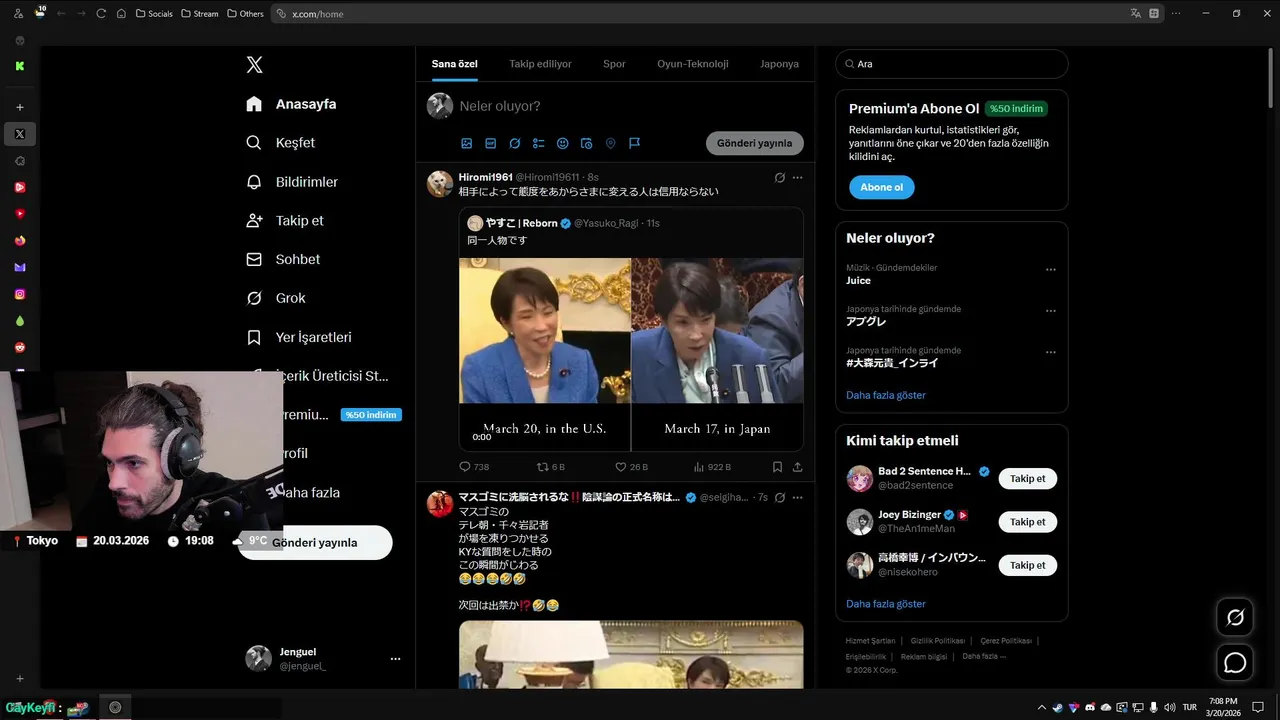View analytics of Hiromi1961 post
Screen dimensions: 1280x720
[712, 467]
